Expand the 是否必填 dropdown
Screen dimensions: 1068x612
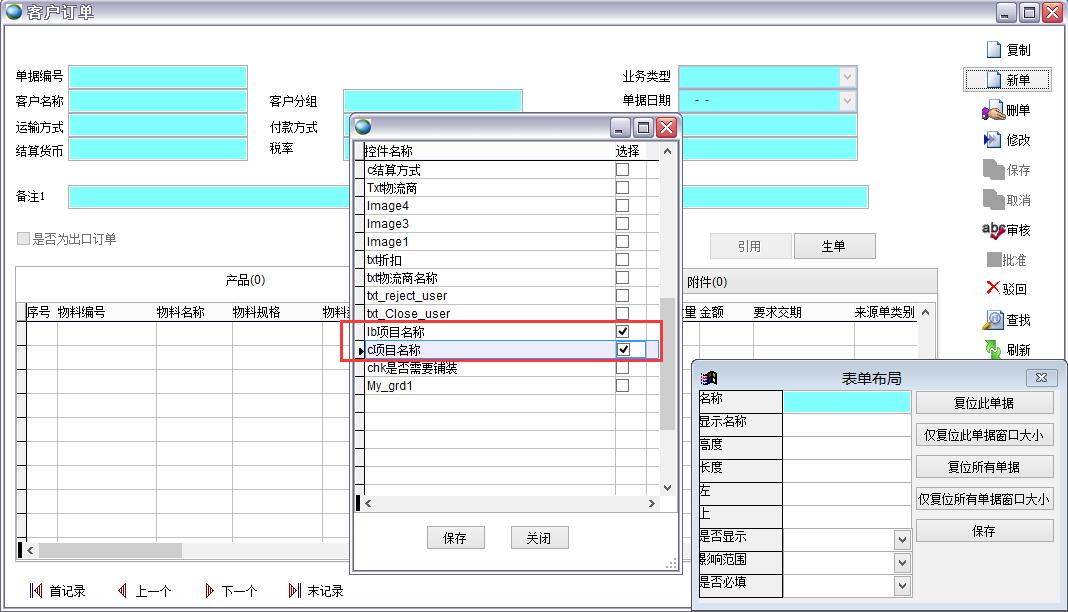pos(902,586)
